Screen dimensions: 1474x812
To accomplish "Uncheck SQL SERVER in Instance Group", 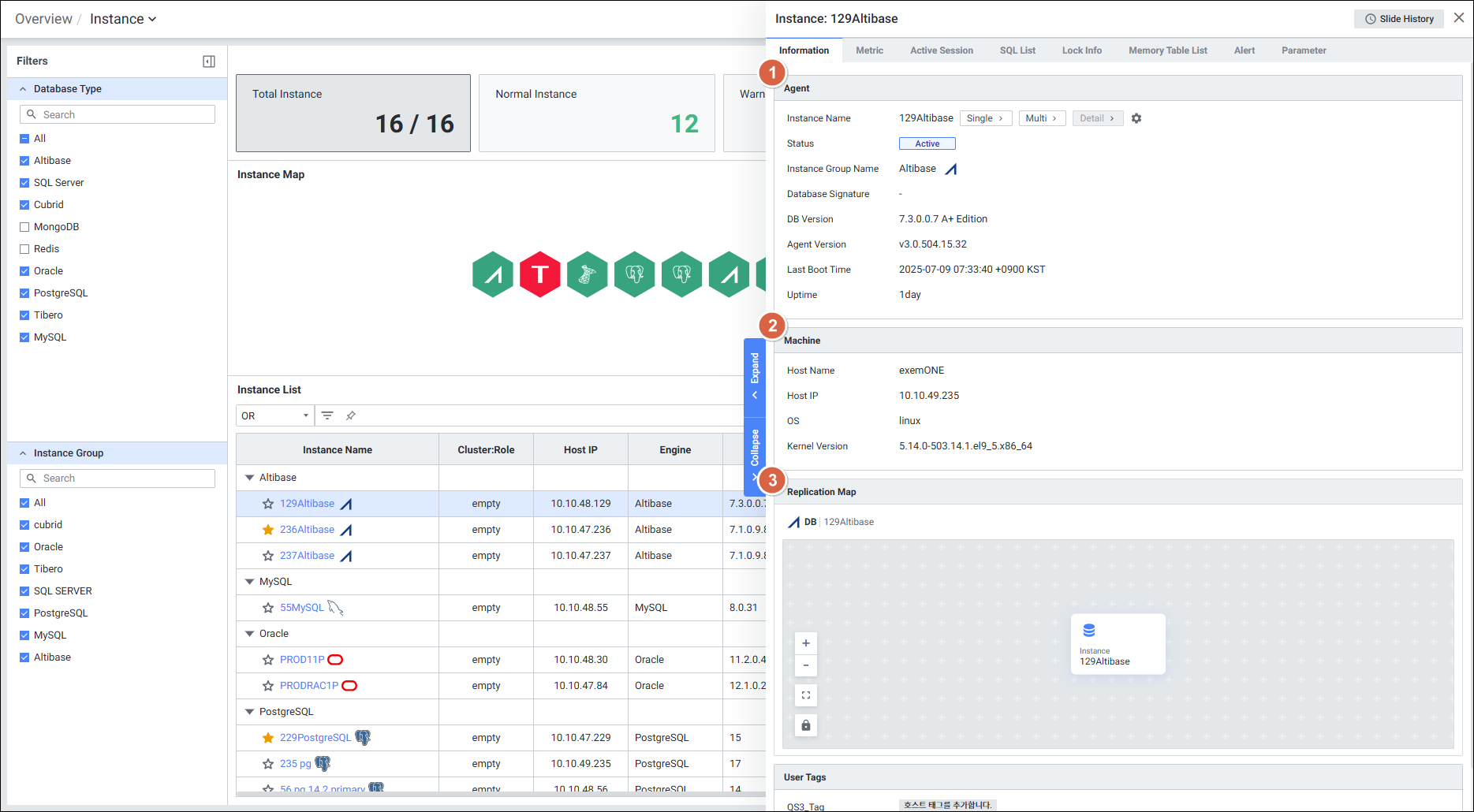I will pyautogui.click(x=24, y=591).
